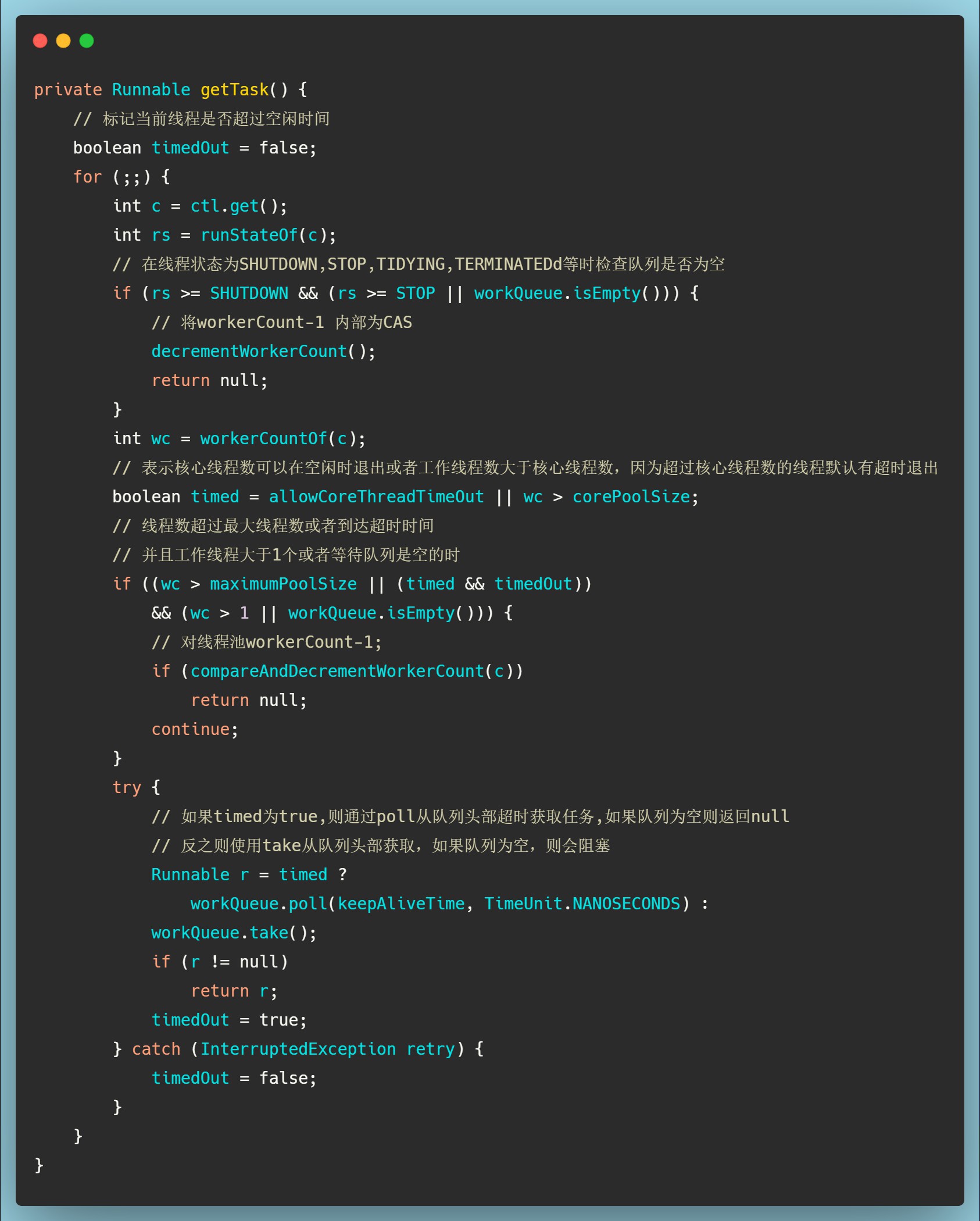The width and height of the screenshot is (980, 1221).
Task: Click 'STOP' constant in the if condition
Action: point(415,293)
